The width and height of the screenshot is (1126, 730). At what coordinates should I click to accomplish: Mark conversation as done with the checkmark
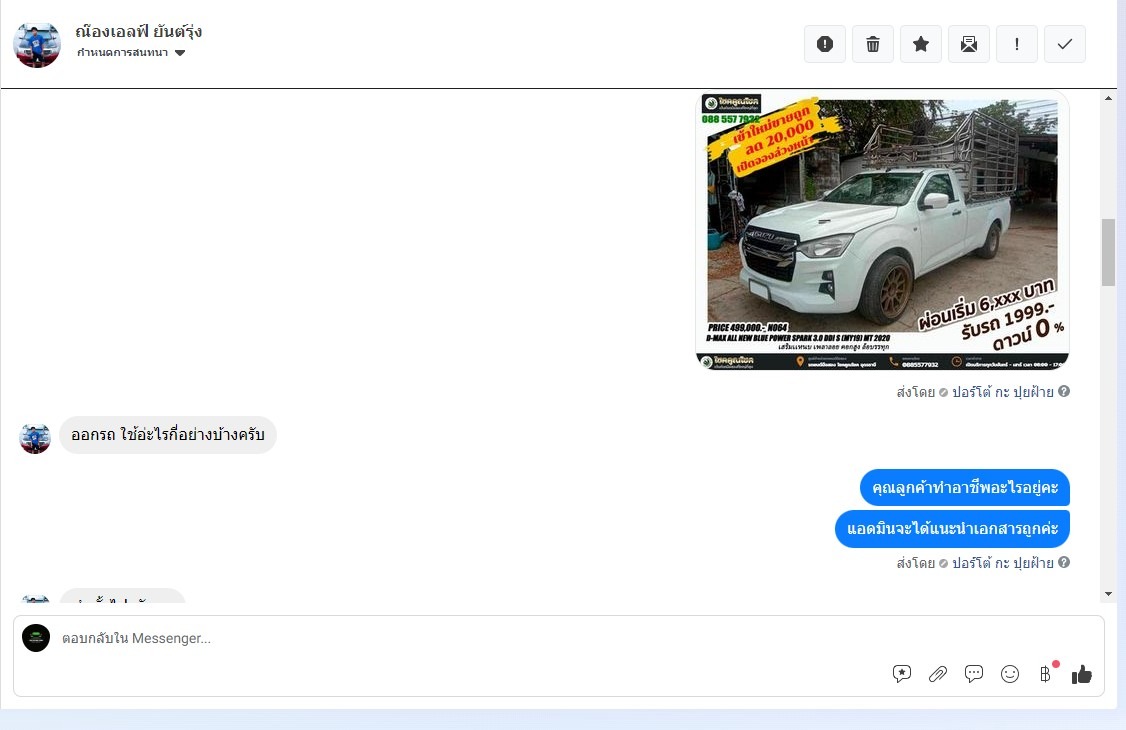tap(1065, 45)
